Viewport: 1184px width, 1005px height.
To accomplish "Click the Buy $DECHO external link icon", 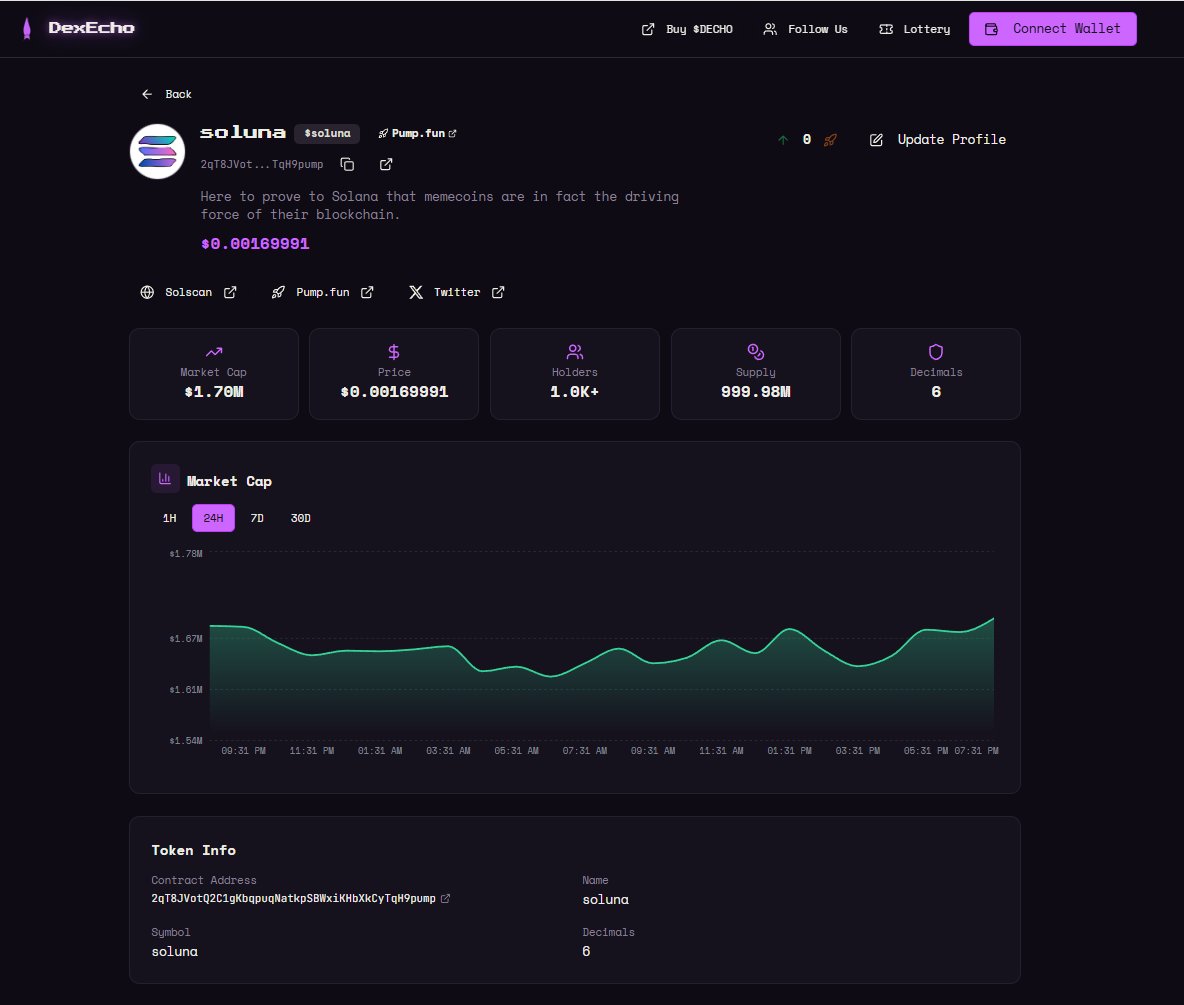I will [648, 29].
